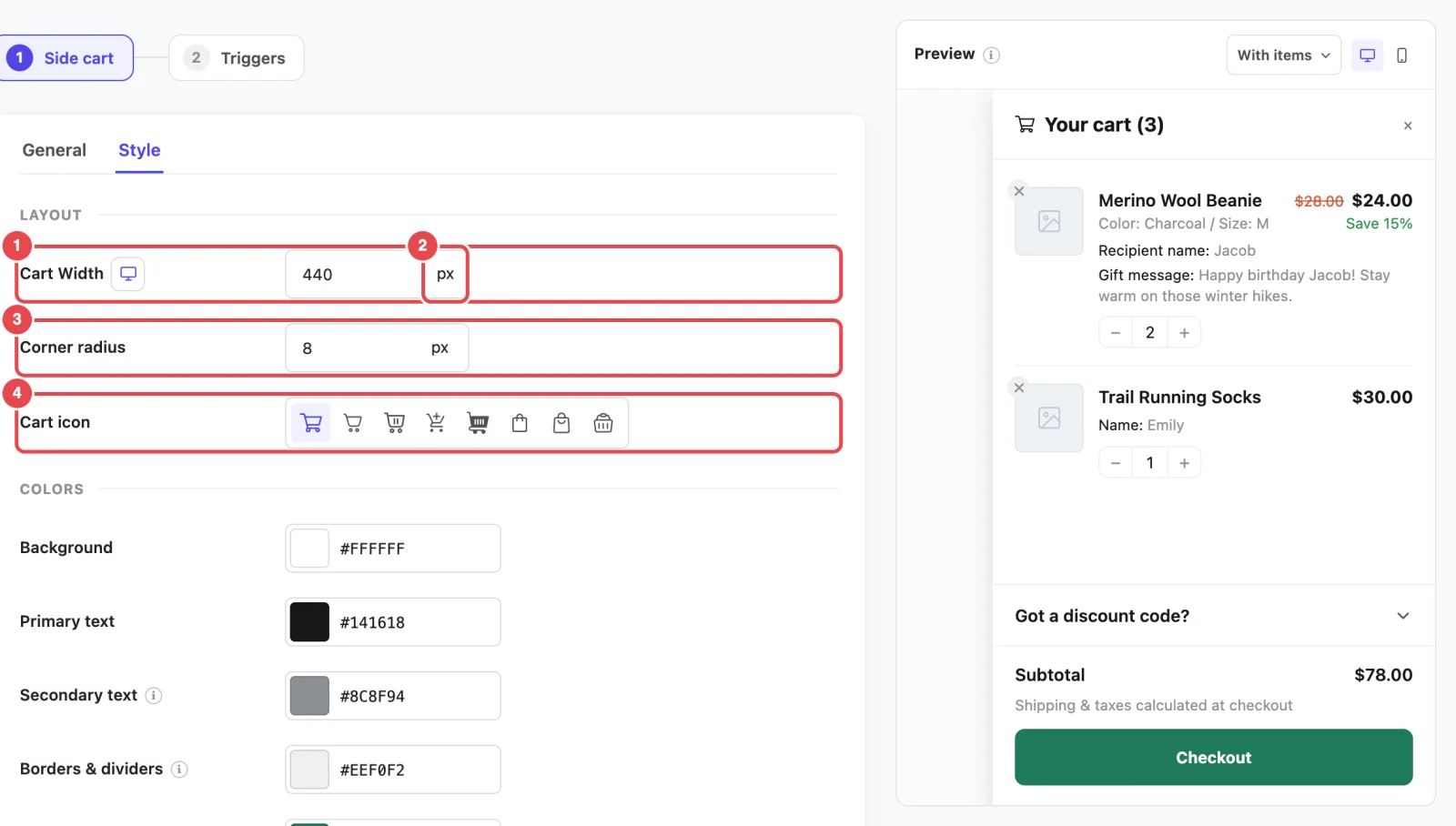Click the info icon next to Preview
1456x826 pixels.
pos(992,55)
